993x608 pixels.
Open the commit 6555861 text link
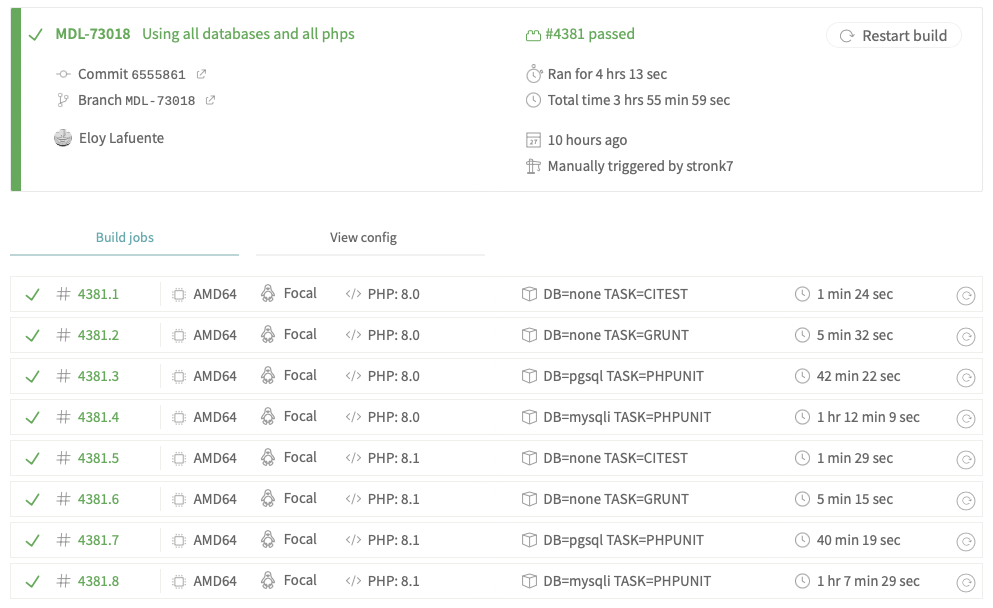(x=132, y=74)
